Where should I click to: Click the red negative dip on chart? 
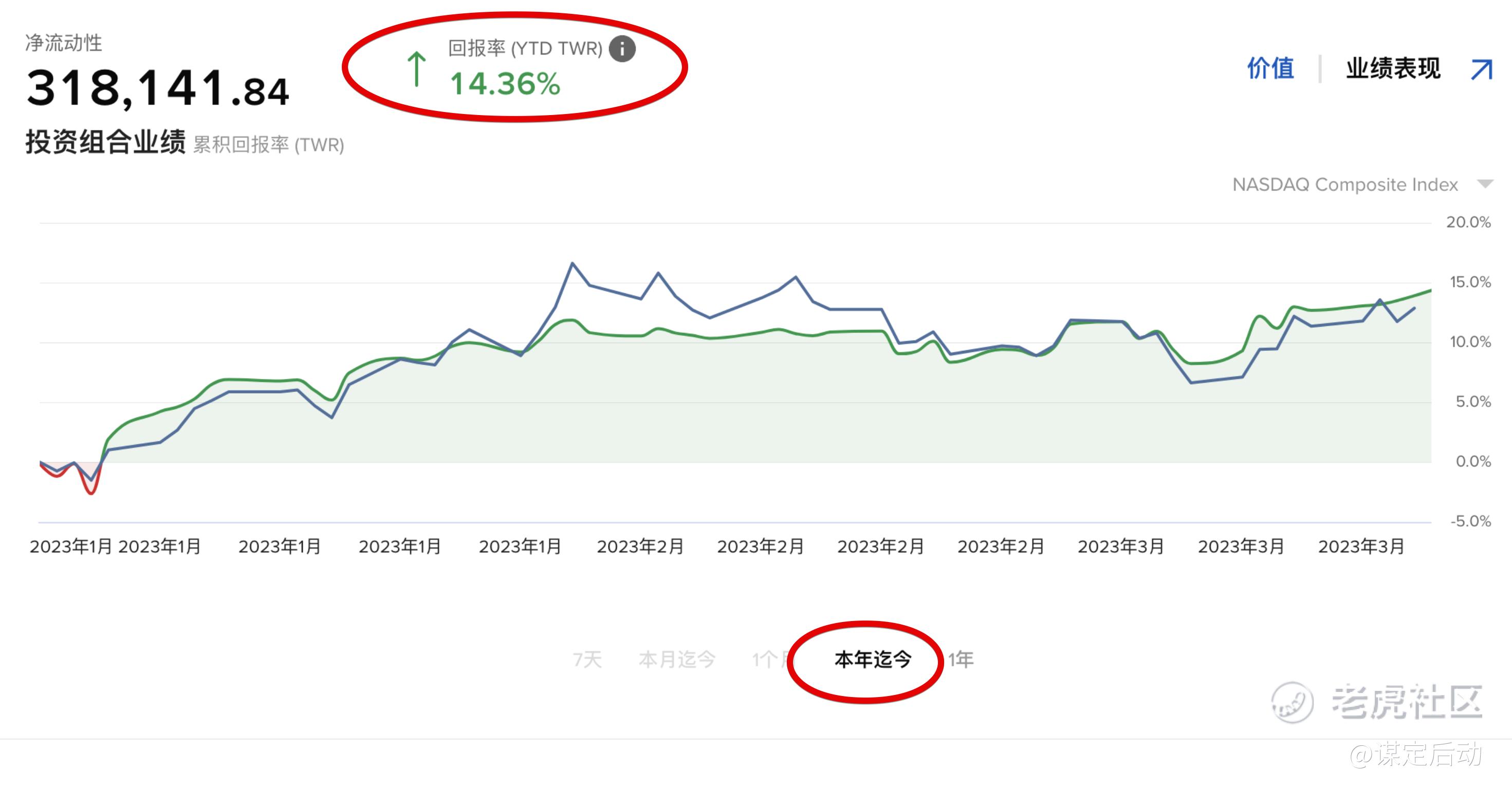91,492
